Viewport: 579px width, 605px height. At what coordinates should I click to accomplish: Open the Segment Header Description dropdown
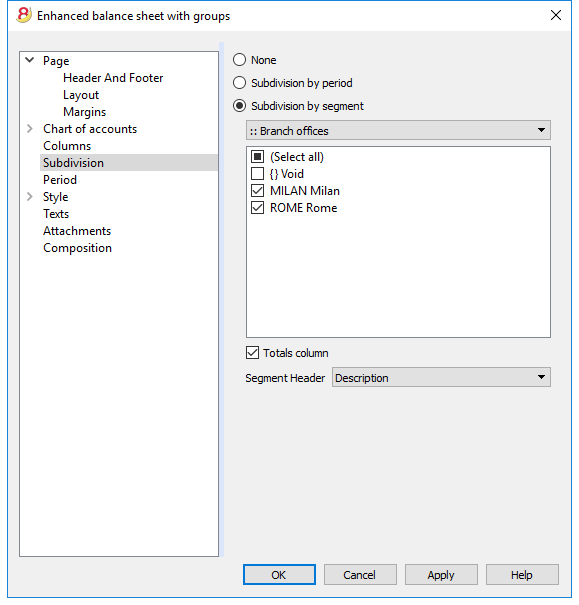(441, 377)
